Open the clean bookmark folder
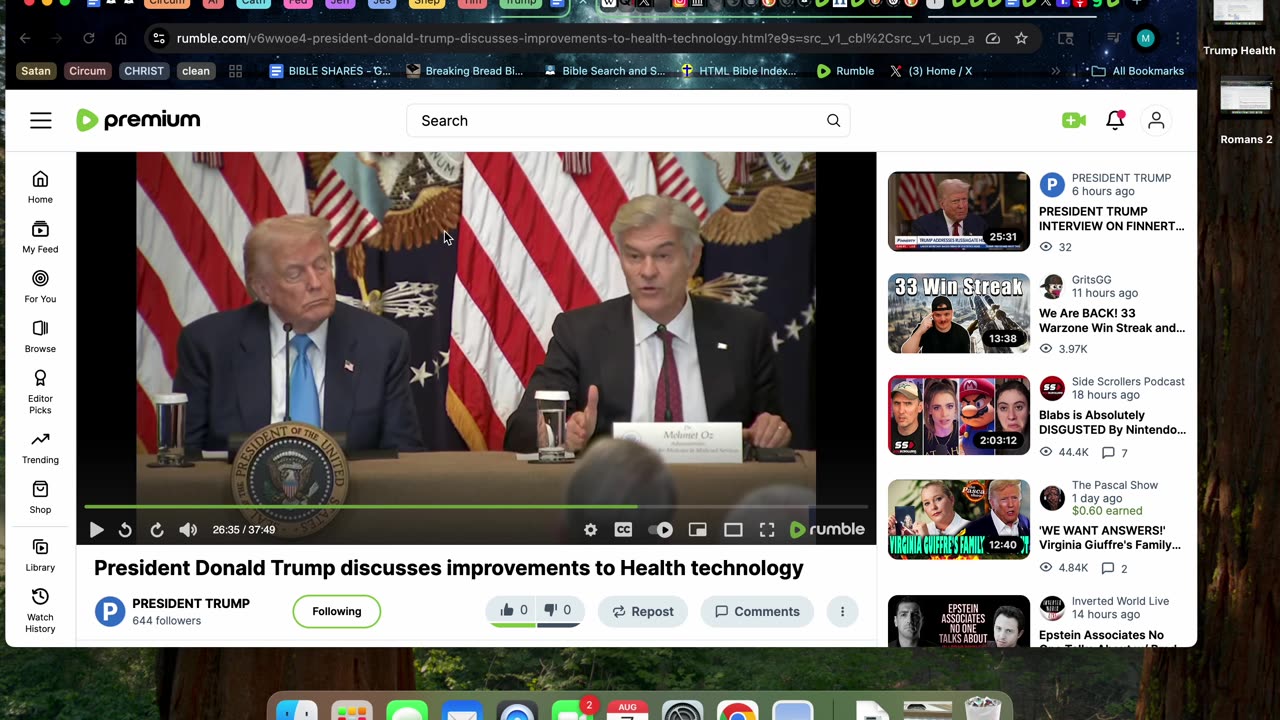The image size is (1280, 720). pos(196,71)
